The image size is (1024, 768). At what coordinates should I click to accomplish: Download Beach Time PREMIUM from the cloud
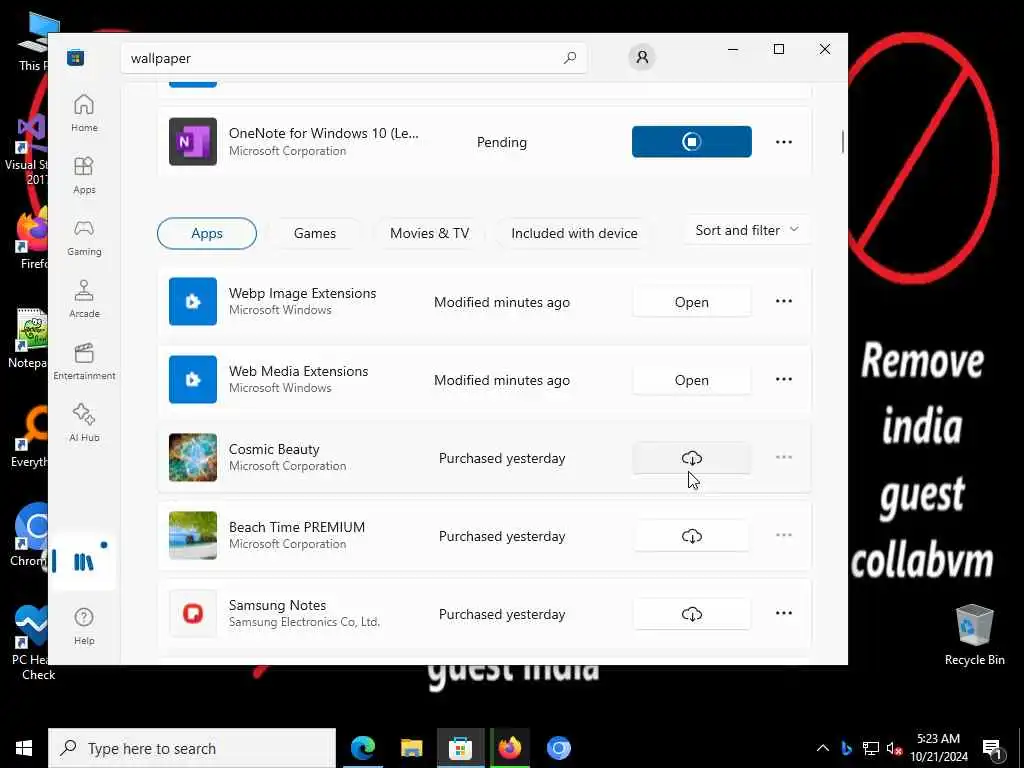692,536
